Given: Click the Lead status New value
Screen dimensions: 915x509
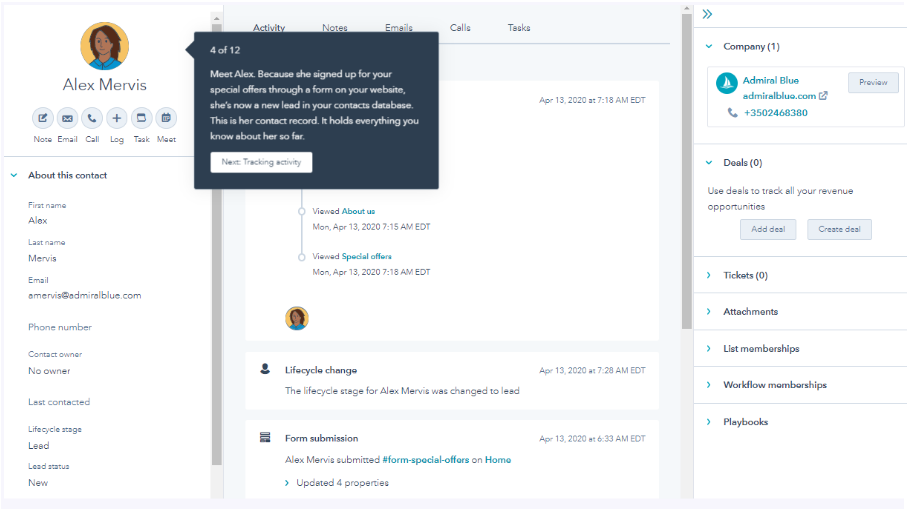Looking at the screenshot, I should (x=38, y=483).
